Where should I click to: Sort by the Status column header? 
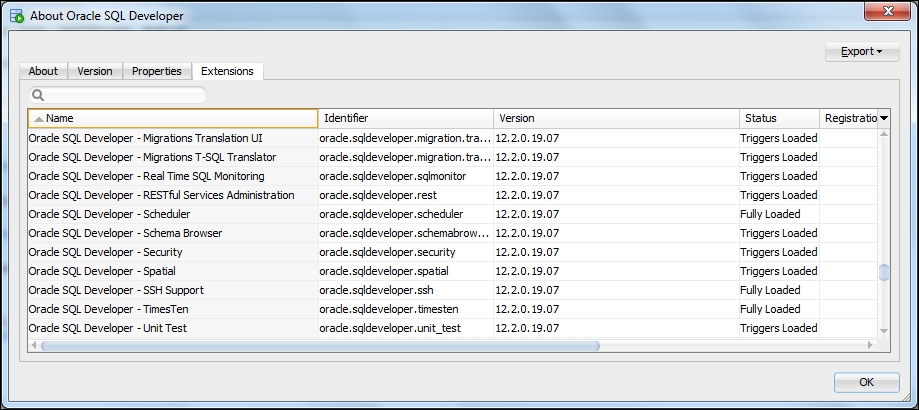point(779,118)
